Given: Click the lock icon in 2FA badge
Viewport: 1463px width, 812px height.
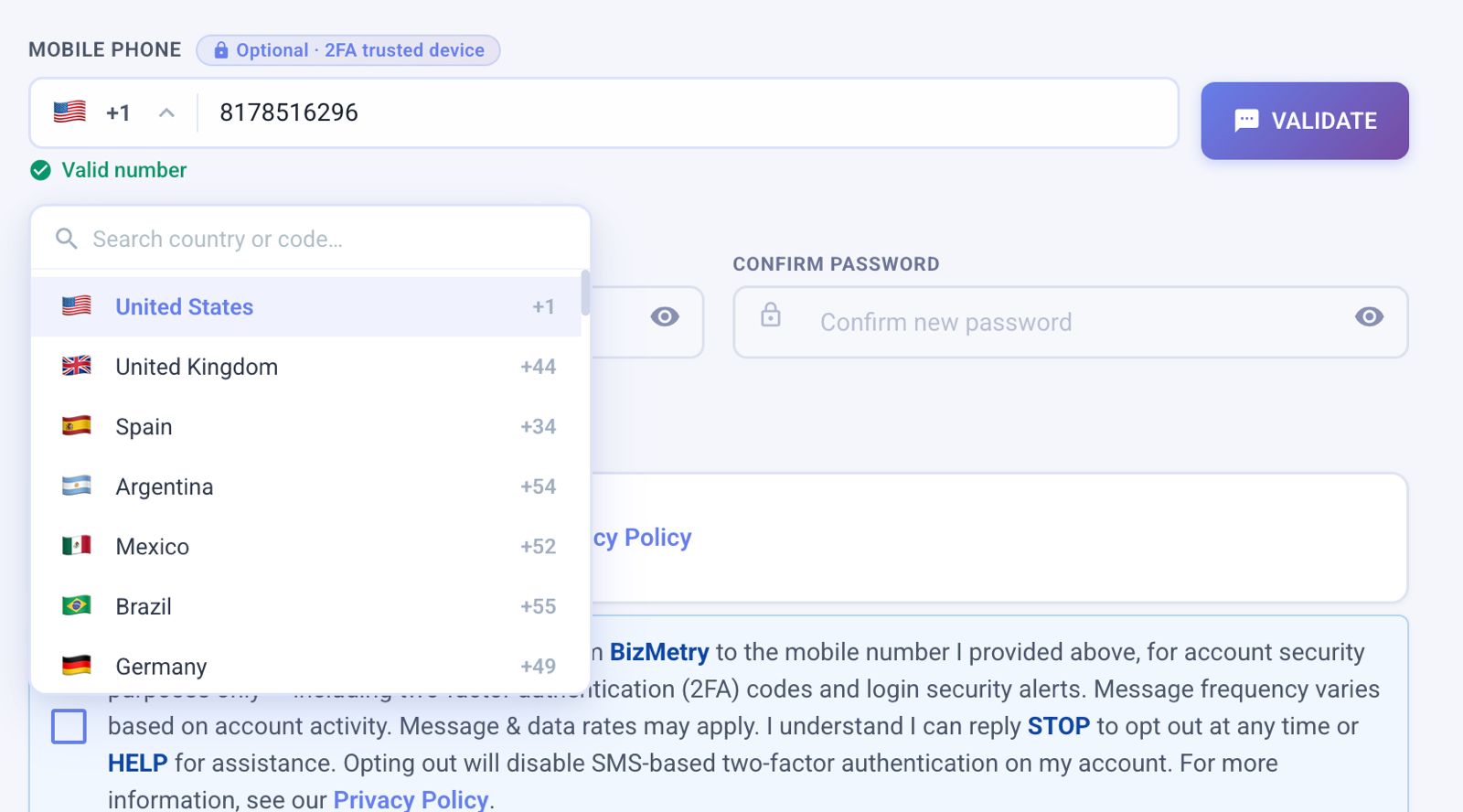Looking at the screenshot, I should click(x=220, y=50).
